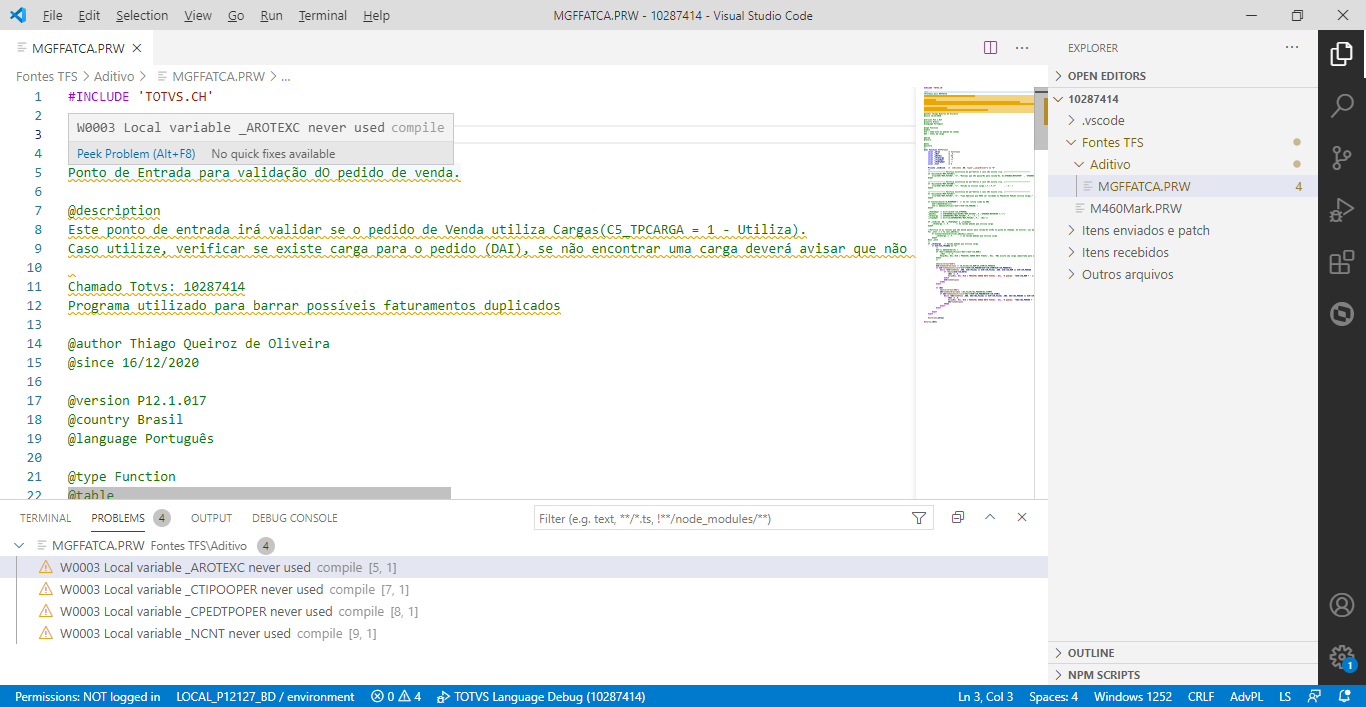Image resolution: width=1366 pixels, height=707 pixels.
Task: Click the VS Code logo icon
Action: point(19,15)
